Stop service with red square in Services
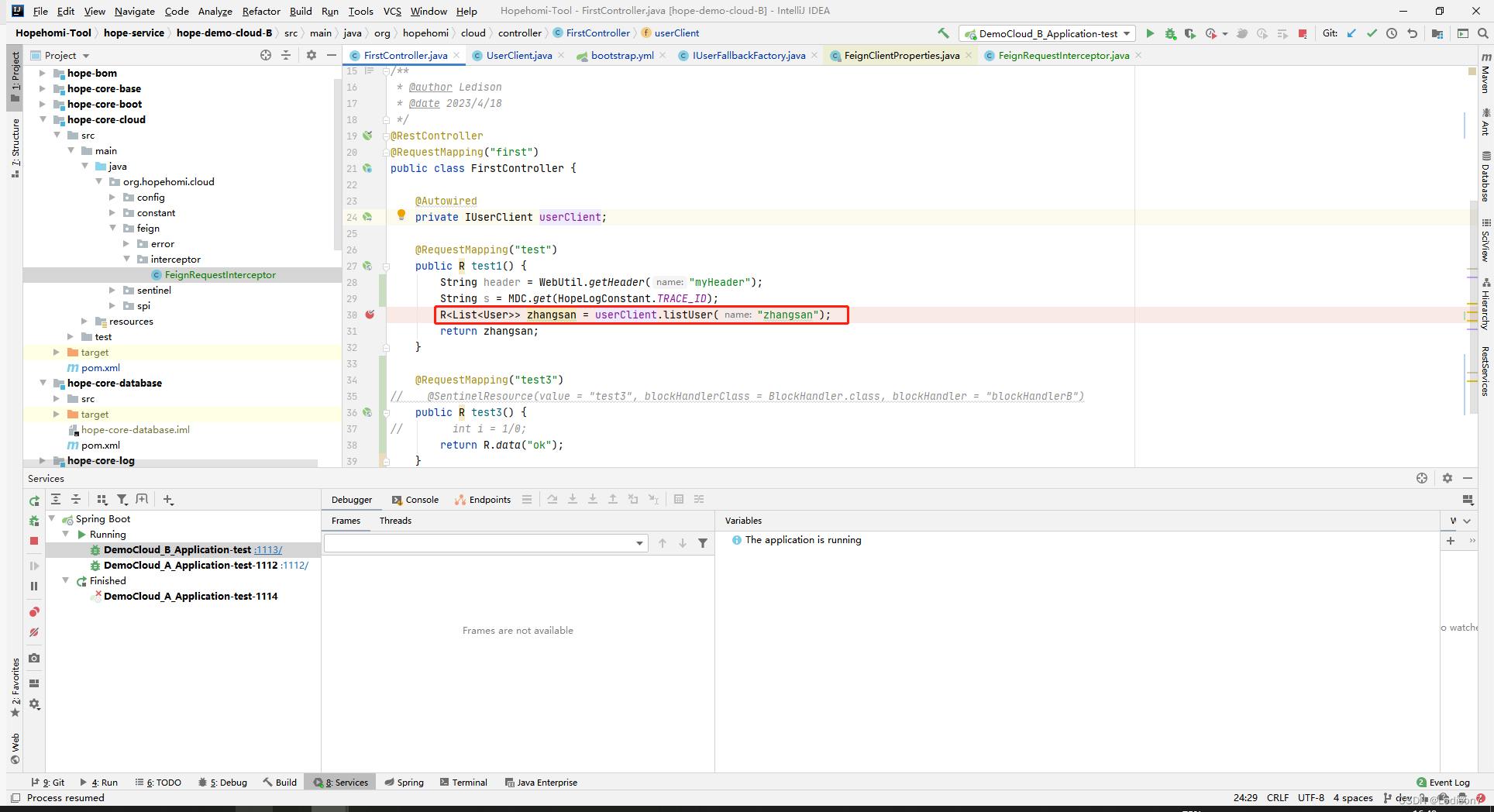The width and height of the screenshot is (1494, 812). click(x=34, y=541)
